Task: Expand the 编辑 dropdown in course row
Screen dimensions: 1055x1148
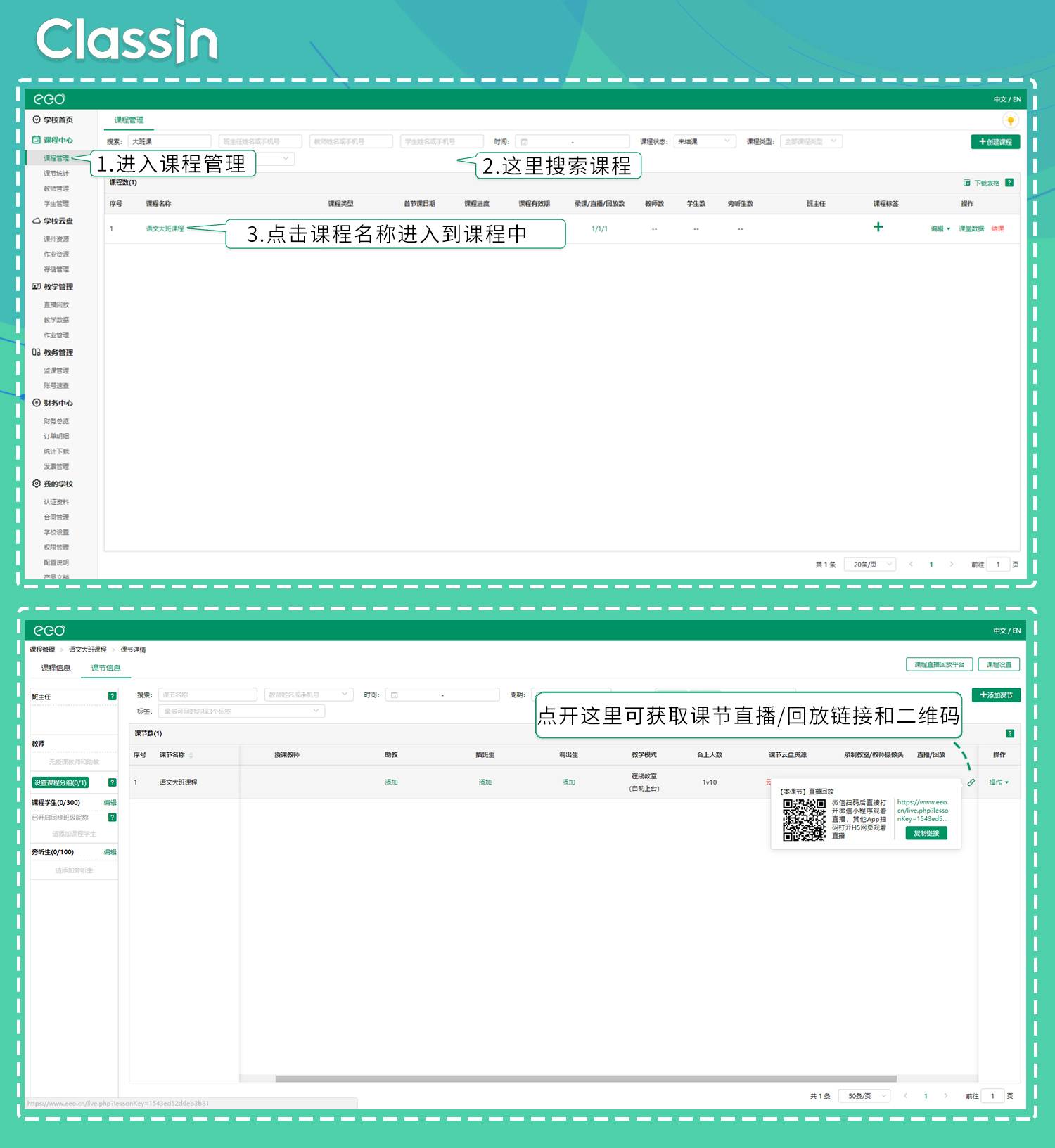Action: pos(940,228)
